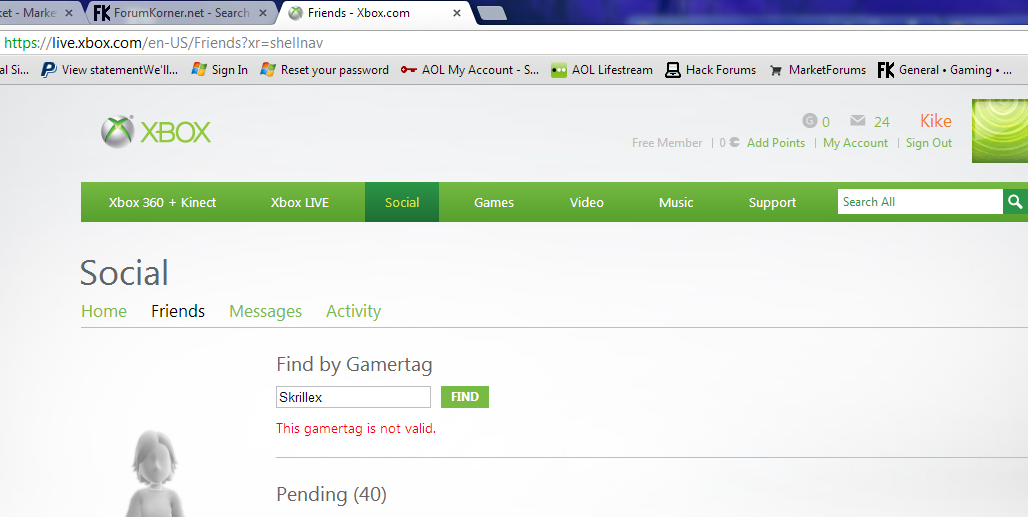Open the Video menu
This screenshot has height=517, width=1028.
tap(587, 202)
